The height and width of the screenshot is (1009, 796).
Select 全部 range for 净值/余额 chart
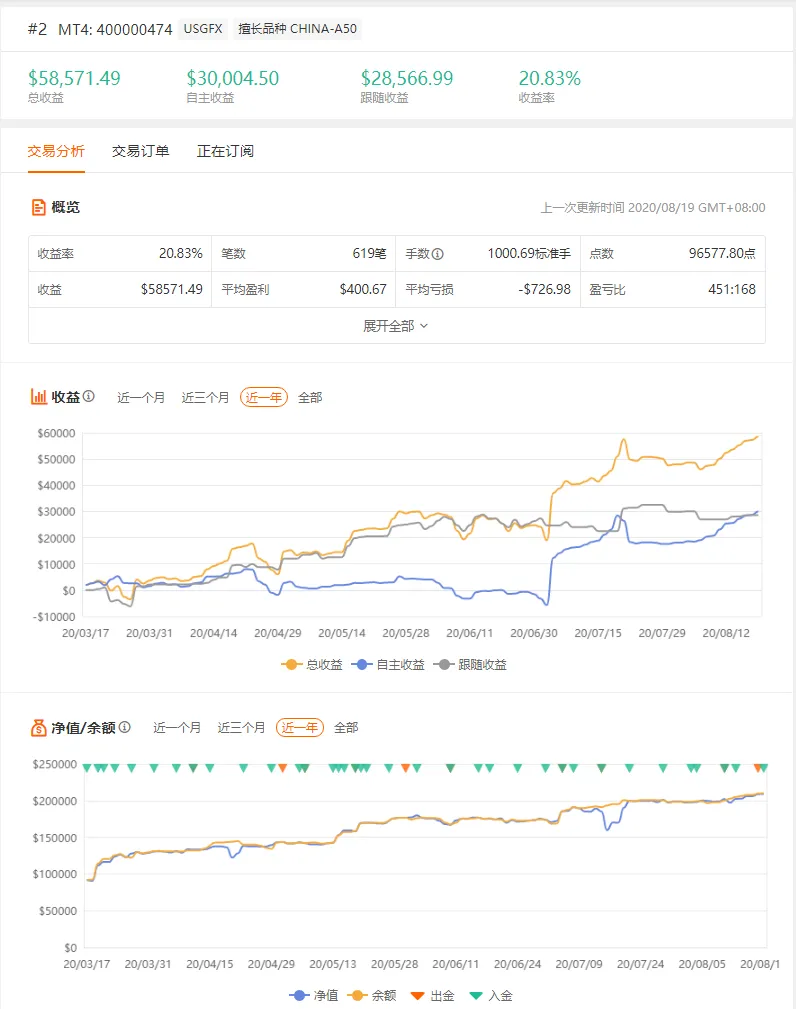(x=346, y=728)
